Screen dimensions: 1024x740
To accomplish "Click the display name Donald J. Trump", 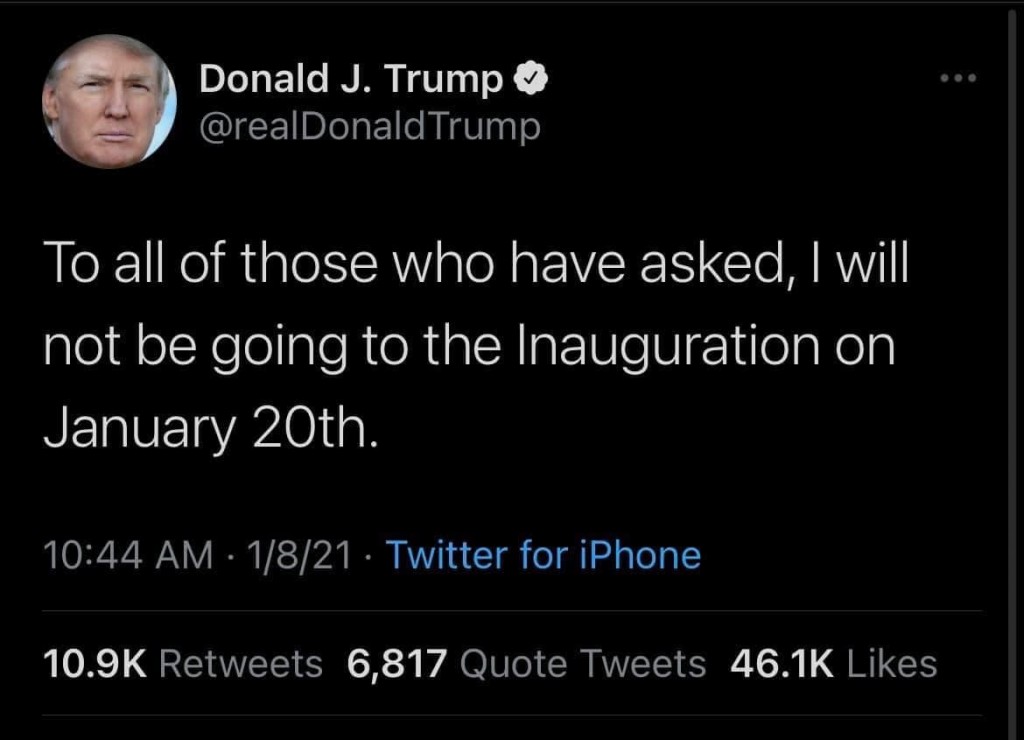I will tap(351, 79).
